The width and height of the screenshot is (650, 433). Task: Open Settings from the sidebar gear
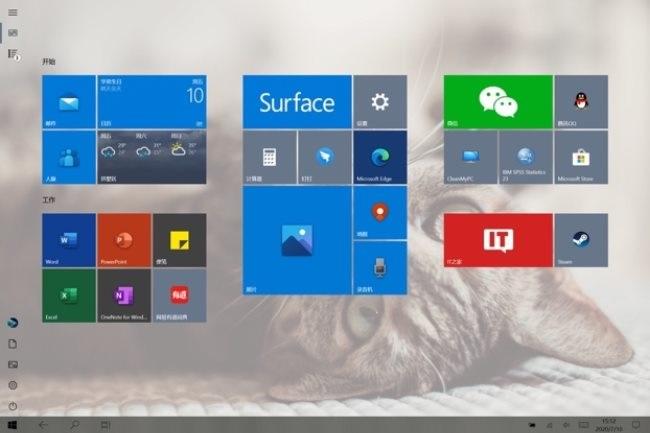coord(13,385)
